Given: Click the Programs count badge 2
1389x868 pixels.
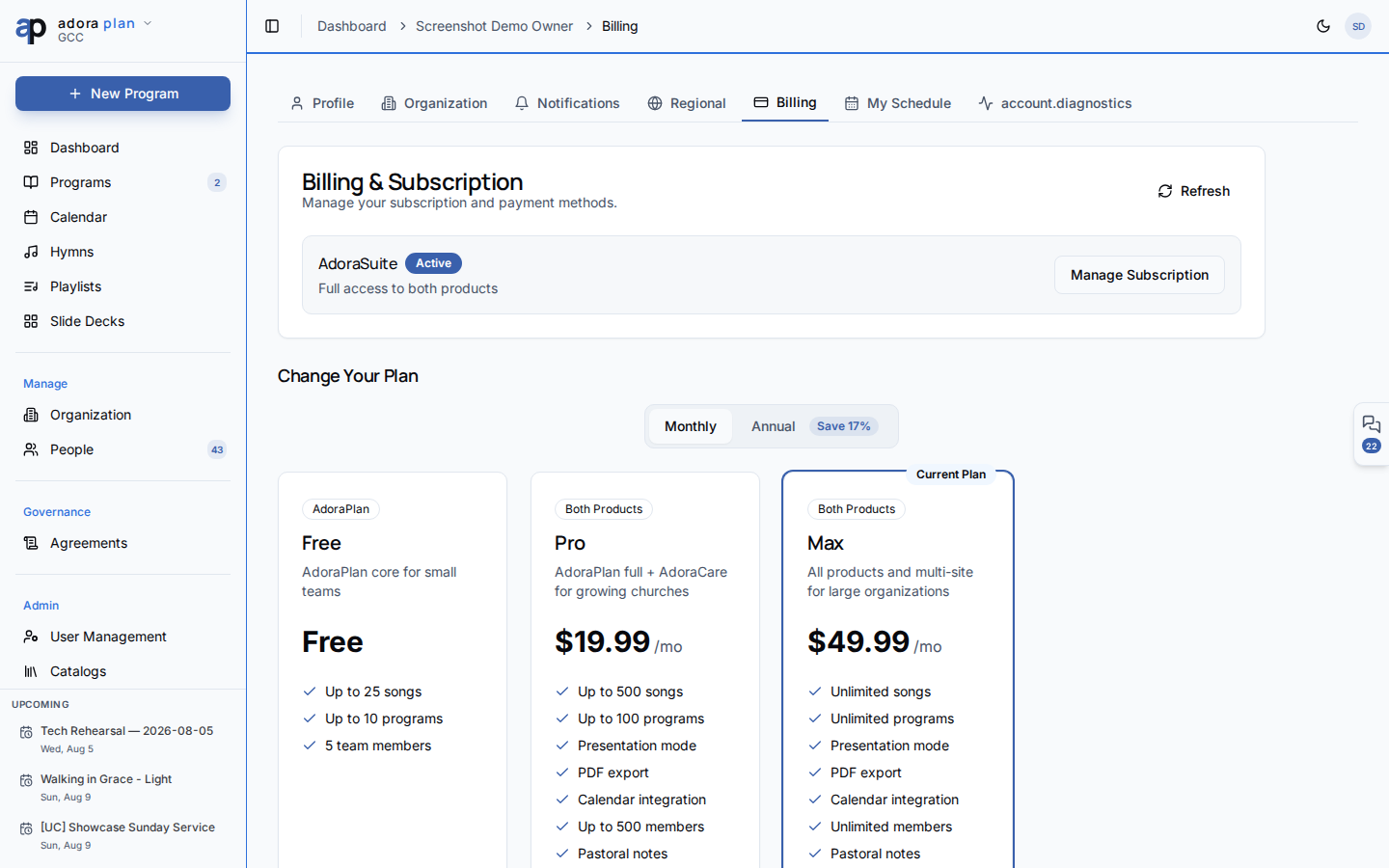Looking at the screenshot, I should point(217,182).
